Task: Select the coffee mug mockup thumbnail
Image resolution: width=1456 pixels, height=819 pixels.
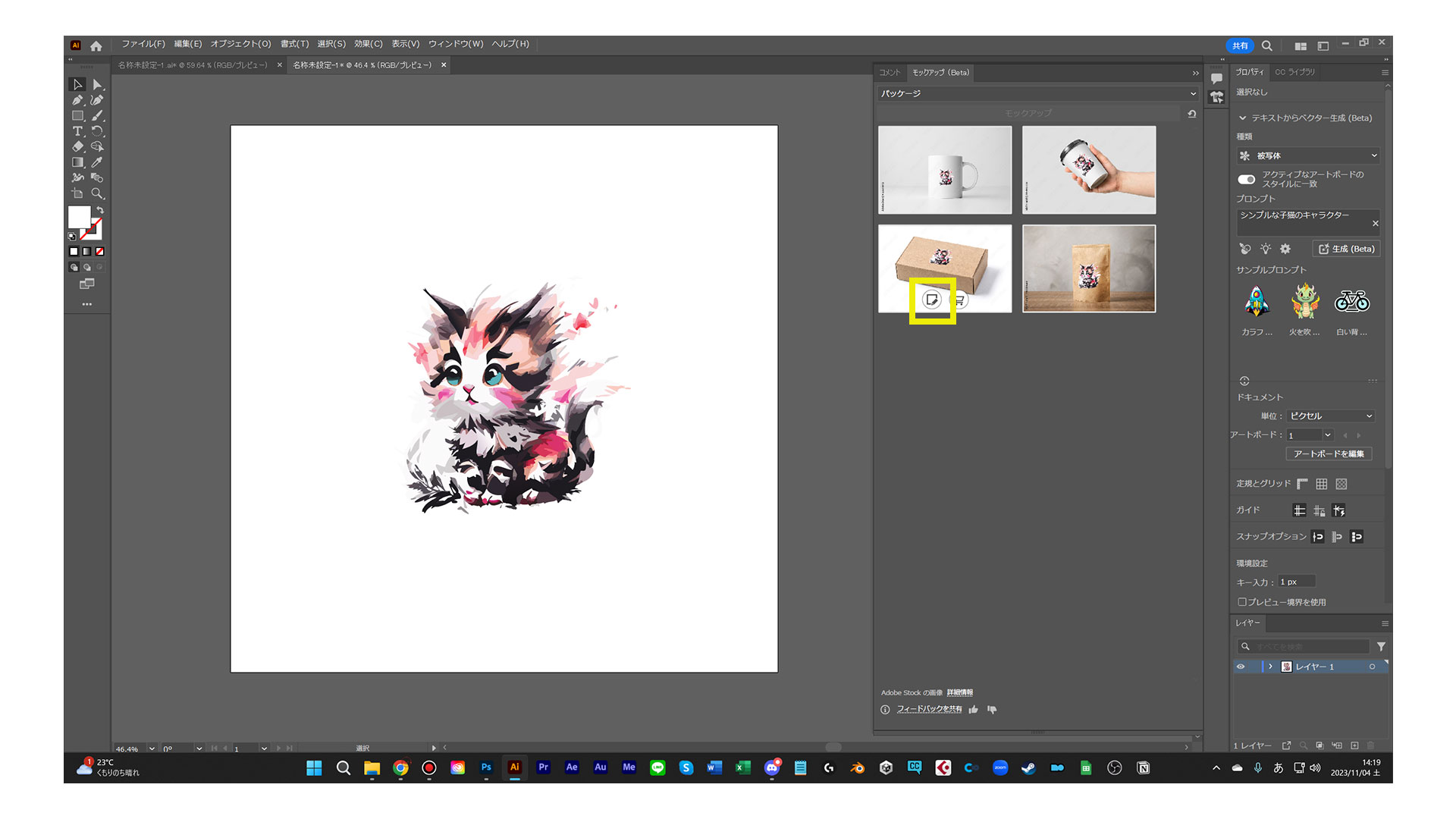Action: [945, 170]
